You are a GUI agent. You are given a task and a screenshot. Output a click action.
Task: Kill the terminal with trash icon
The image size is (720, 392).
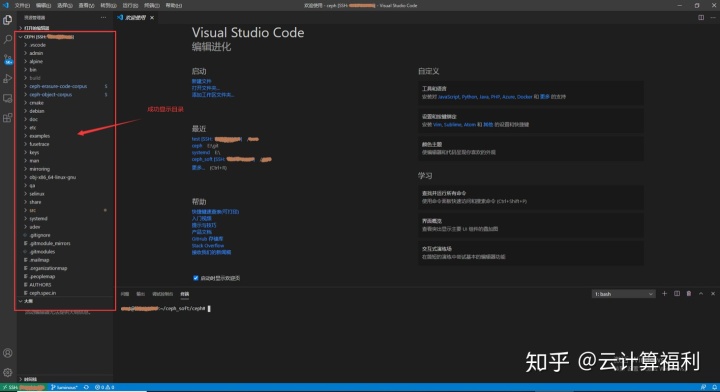click(x=689, y=294)
